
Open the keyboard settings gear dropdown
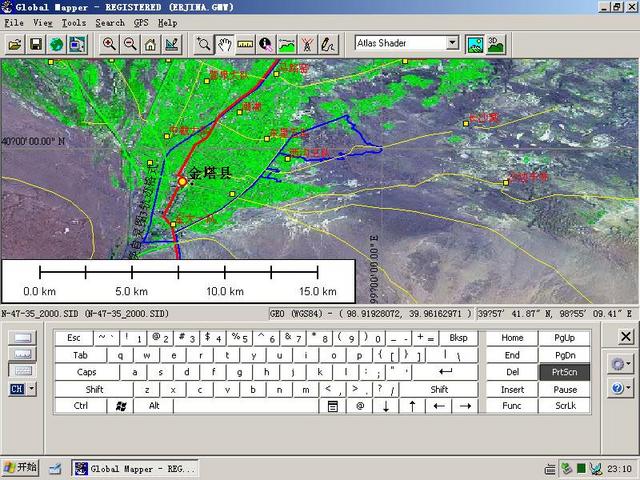[x=620, y=363]
